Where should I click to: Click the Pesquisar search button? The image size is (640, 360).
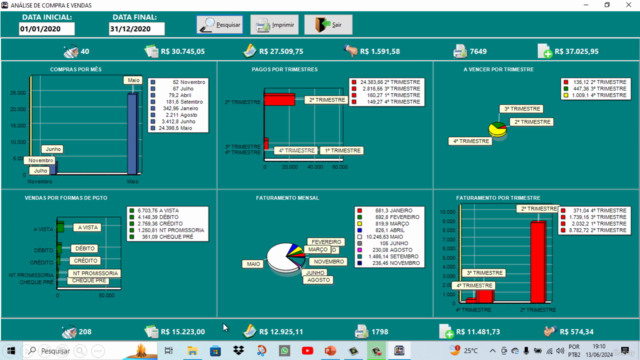point(220,25)
